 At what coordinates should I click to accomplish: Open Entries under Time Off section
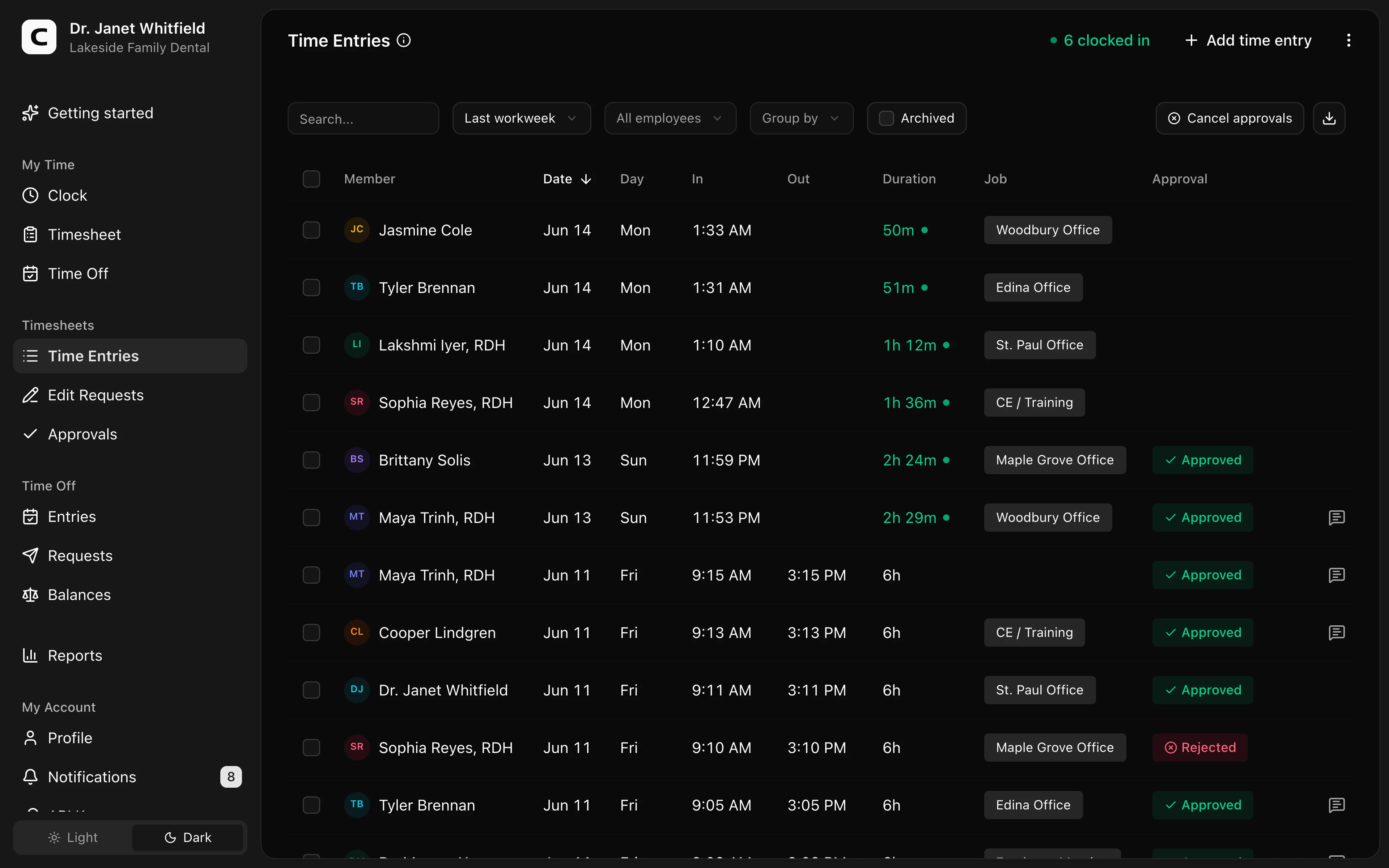click(130, 517)
